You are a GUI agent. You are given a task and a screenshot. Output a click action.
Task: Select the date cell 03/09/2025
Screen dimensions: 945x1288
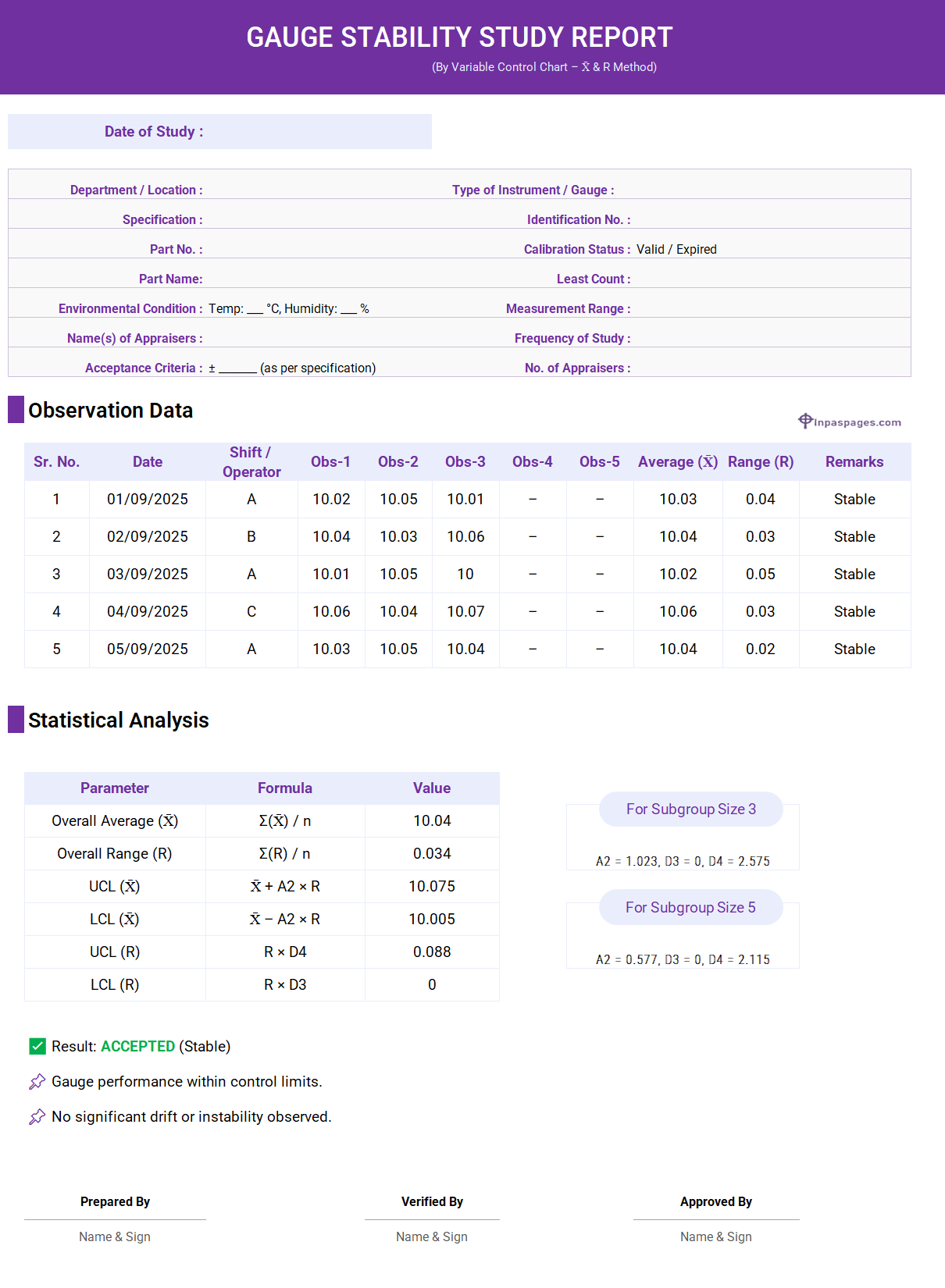(x=148, y=575)
